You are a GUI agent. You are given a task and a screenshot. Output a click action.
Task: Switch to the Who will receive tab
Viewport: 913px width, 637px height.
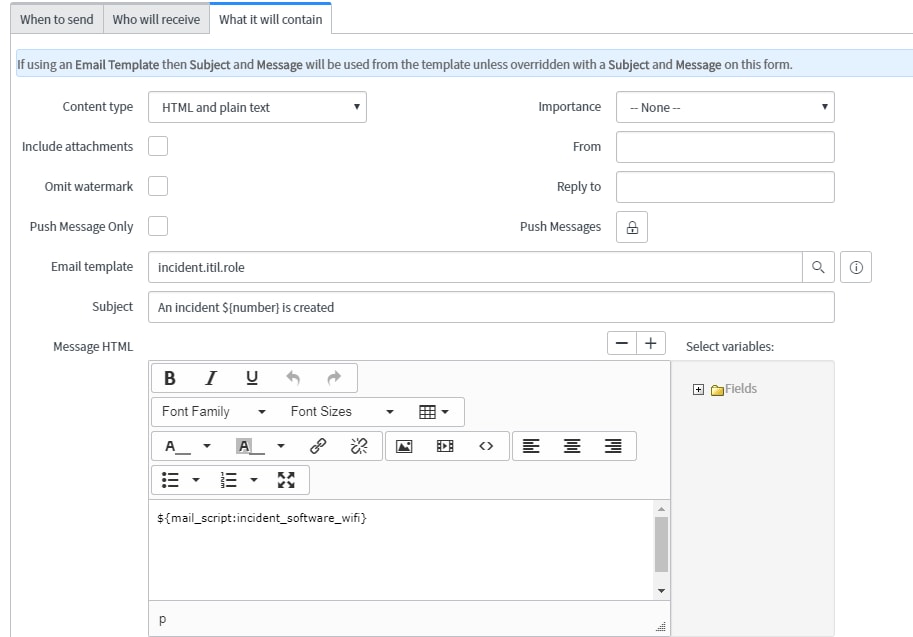pyautogui.click(x=156, y=20)
